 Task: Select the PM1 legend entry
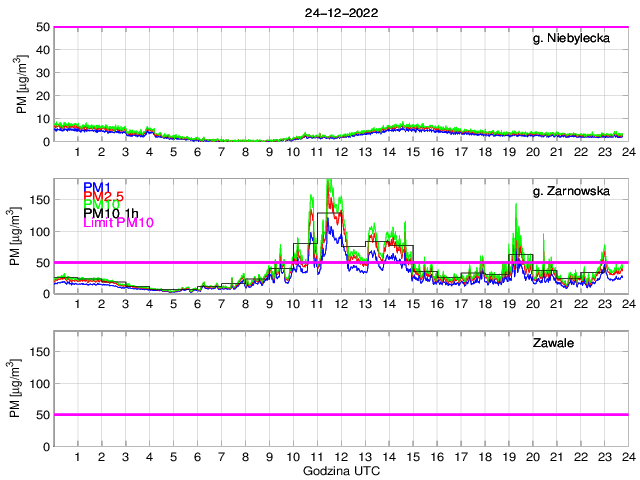point(97,187)
